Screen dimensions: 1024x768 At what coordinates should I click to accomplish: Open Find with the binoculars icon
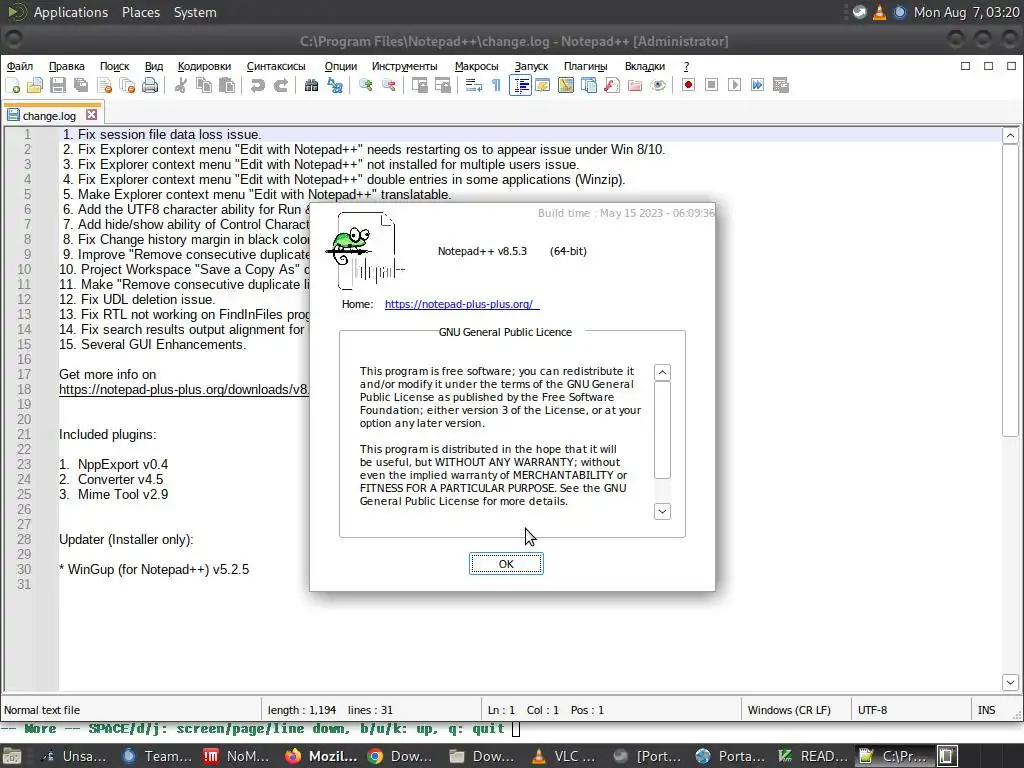pos(312,85)
